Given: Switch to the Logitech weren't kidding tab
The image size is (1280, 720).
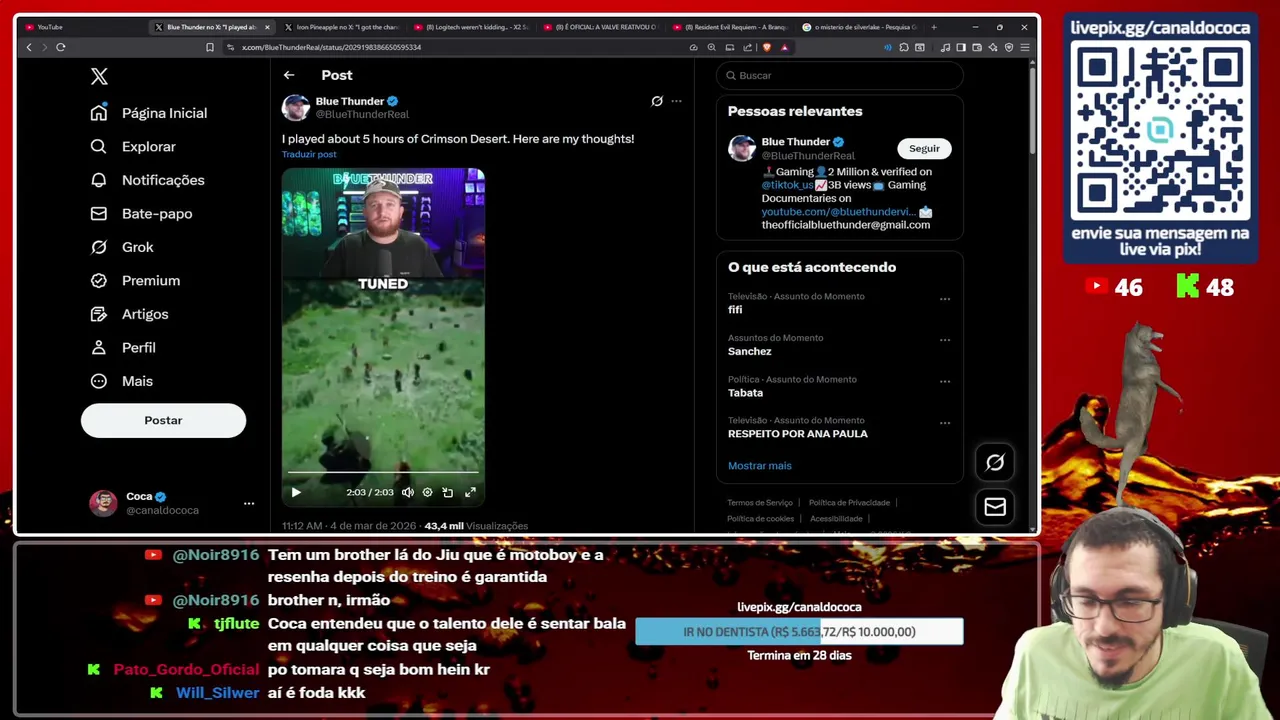Looking at the screenshot, I should tap(472, 27).
